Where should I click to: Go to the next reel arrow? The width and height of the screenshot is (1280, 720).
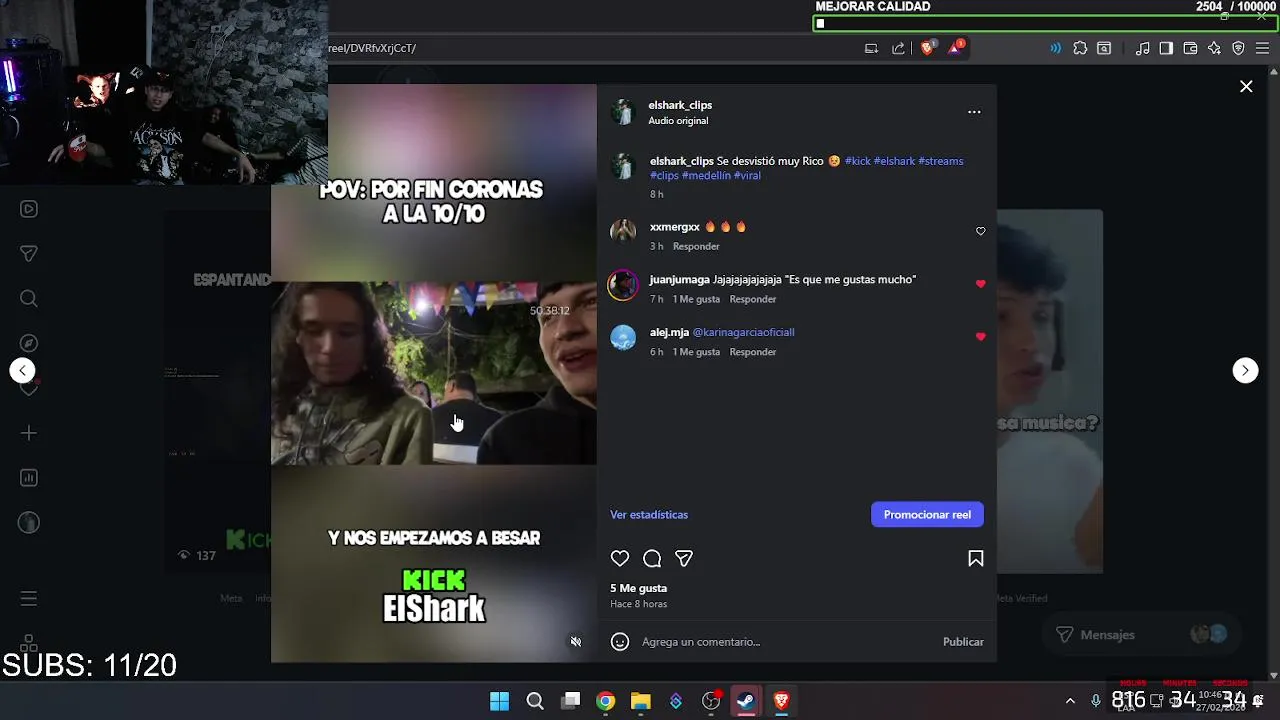click(x=1245, y=370)
